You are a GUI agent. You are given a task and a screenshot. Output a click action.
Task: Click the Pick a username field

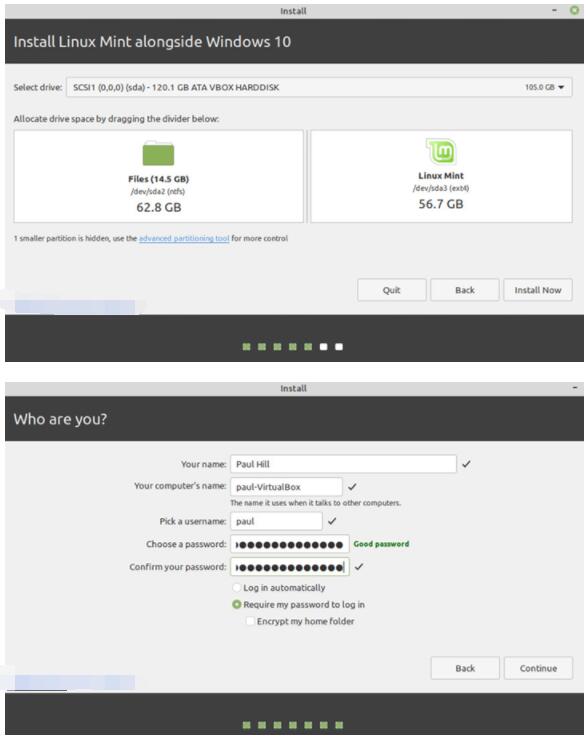coord(276,521)
